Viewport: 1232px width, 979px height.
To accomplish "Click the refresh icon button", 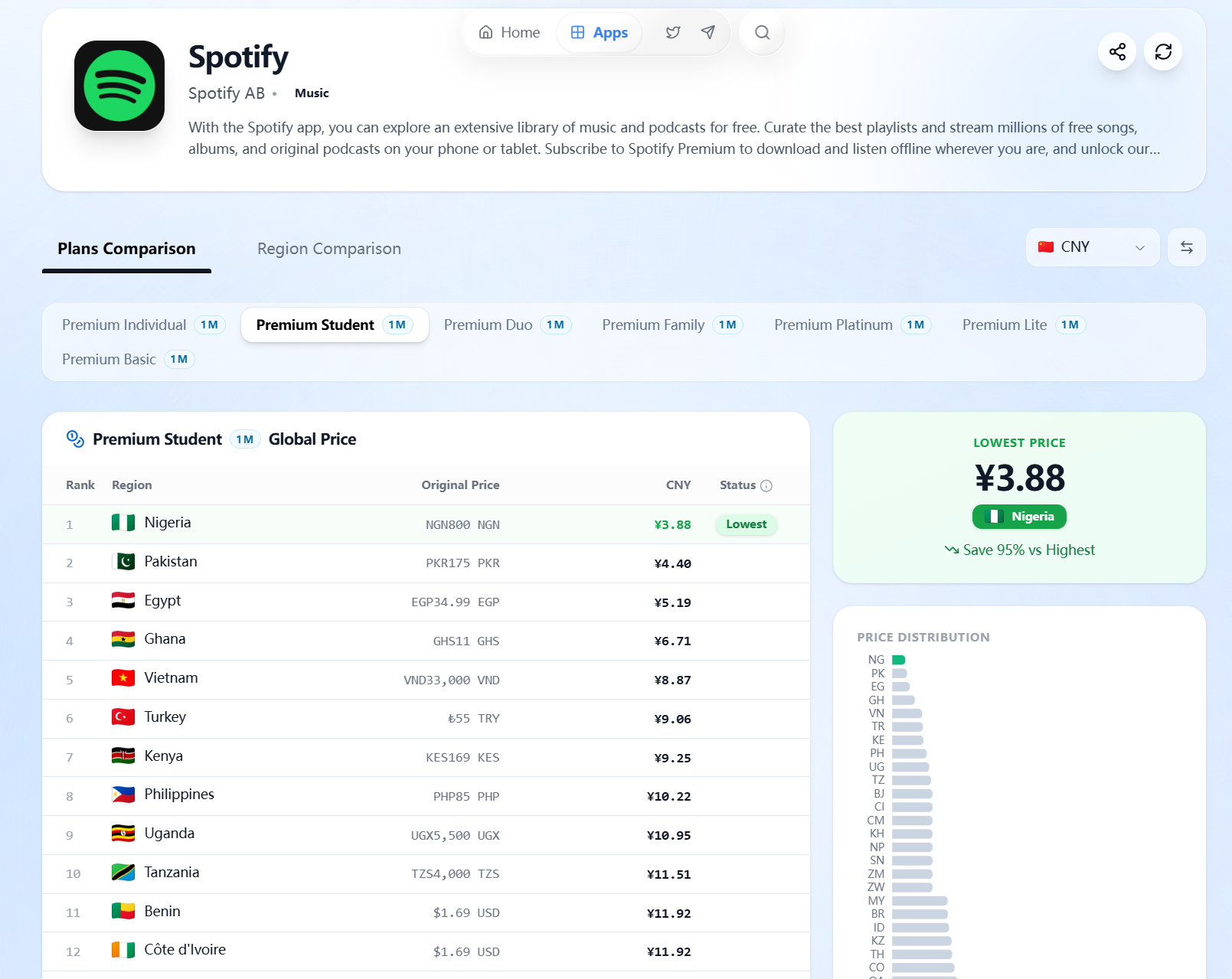I will click(1163, 52).
